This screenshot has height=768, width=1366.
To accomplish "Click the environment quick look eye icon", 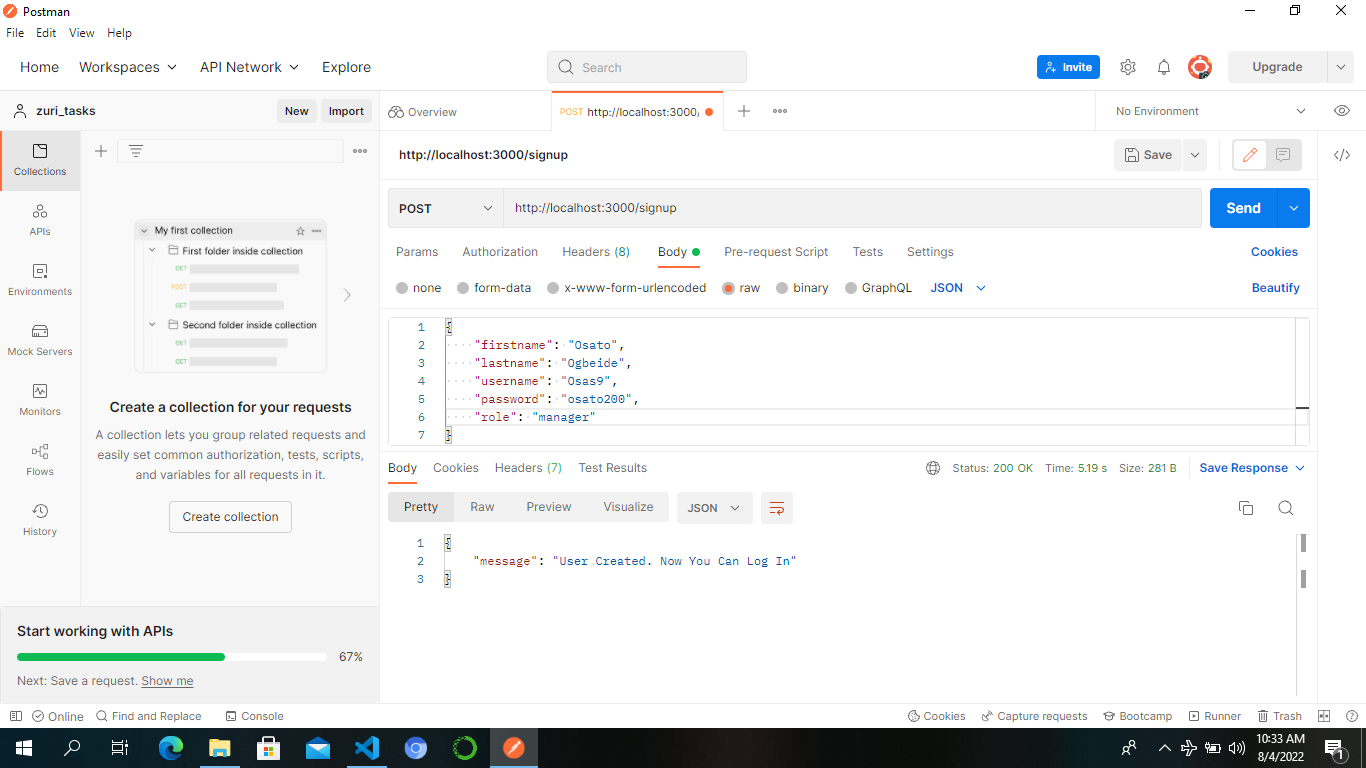I will tap(1342, 111).
